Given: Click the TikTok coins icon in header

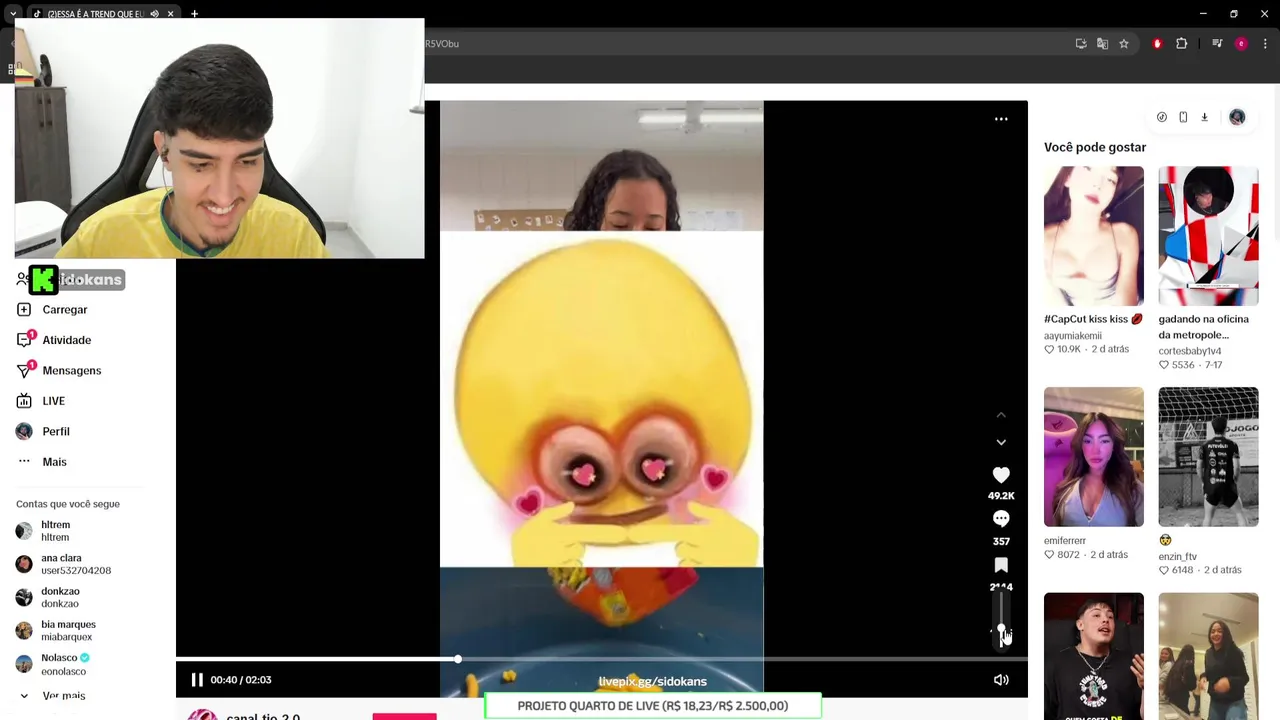Looking at the screenshot, I should click(1161, 117).
